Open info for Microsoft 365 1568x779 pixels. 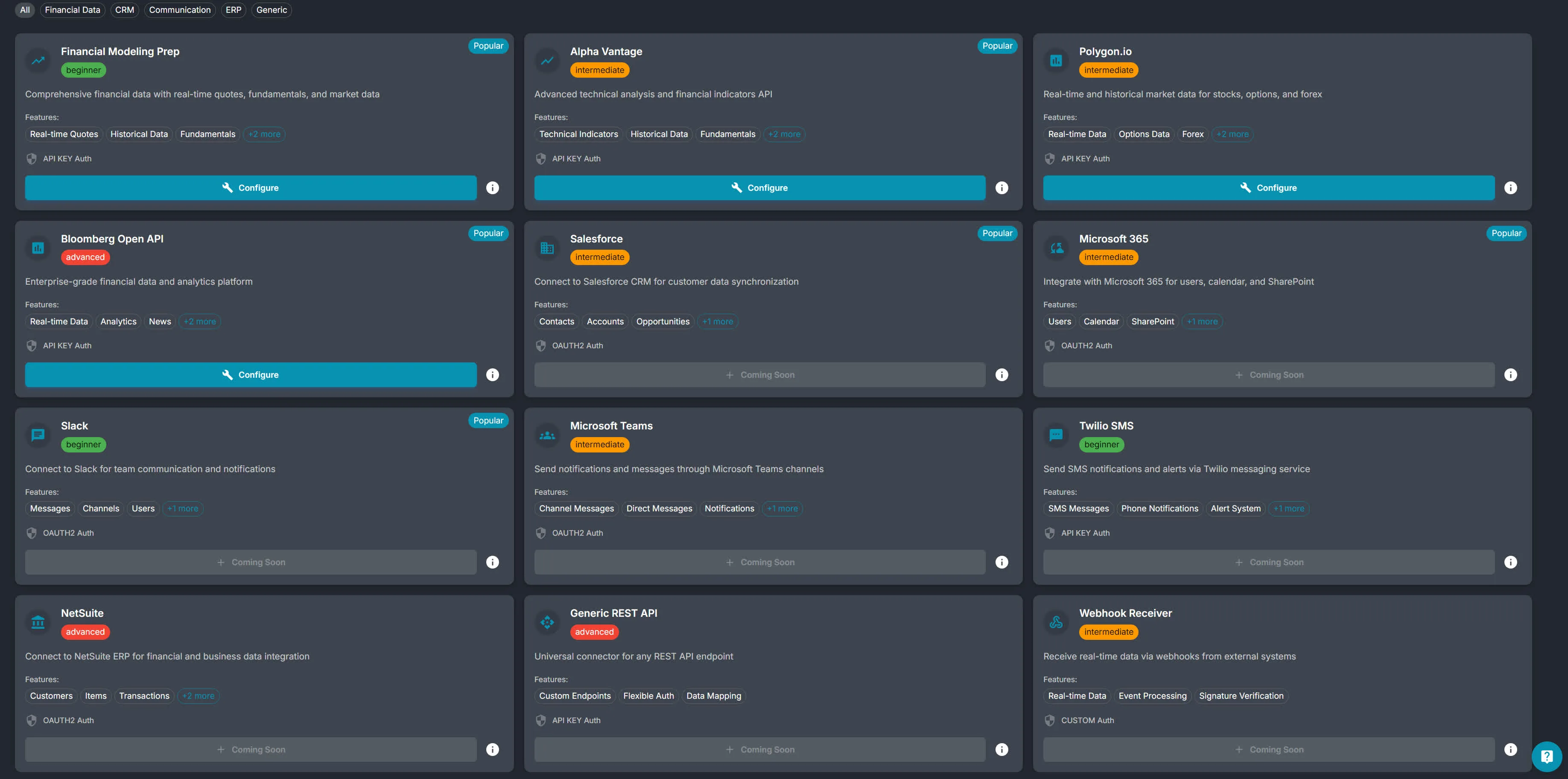click(1510, 375)
